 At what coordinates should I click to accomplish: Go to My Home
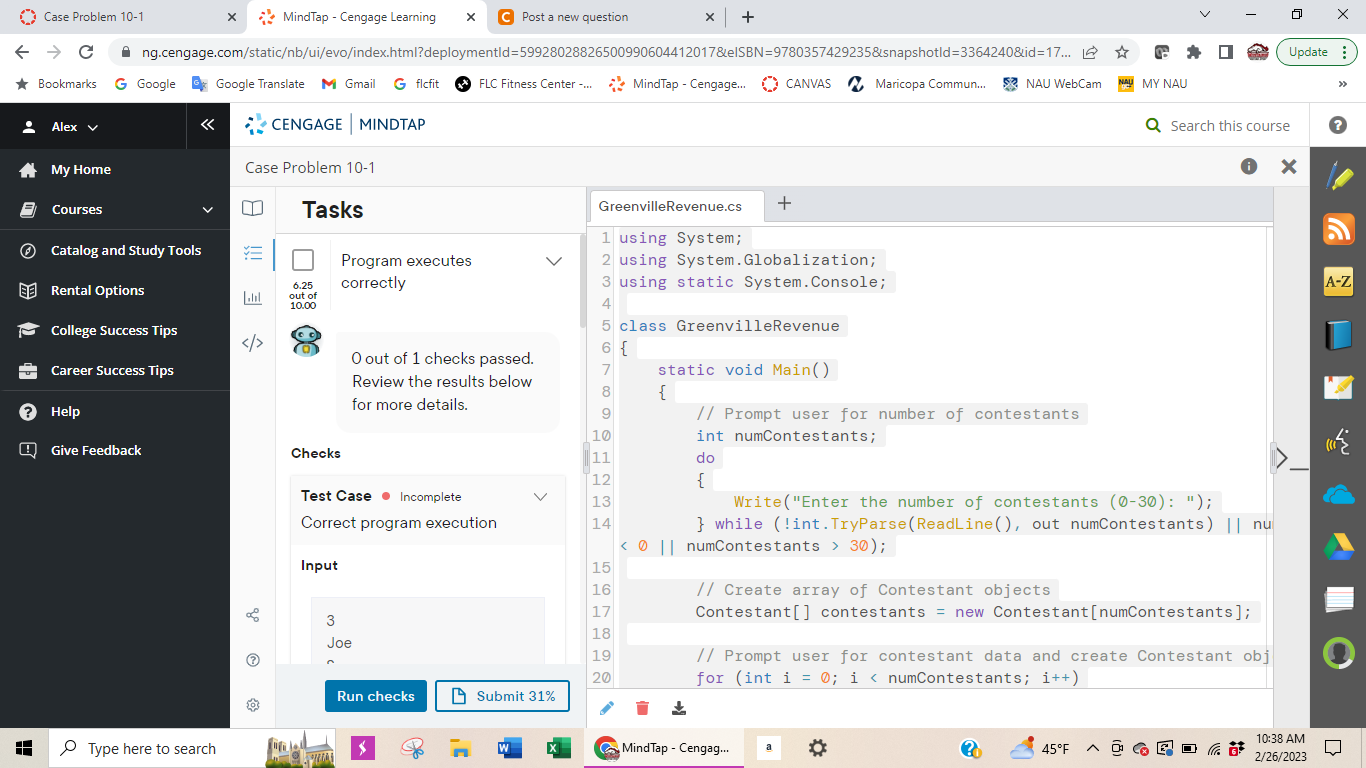point(80,170)
